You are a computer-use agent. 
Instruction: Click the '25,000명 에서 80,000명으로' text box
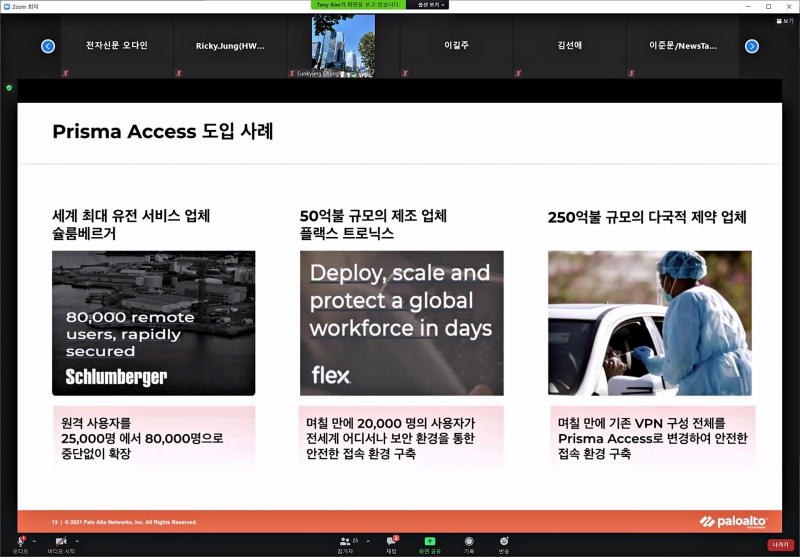154,438
